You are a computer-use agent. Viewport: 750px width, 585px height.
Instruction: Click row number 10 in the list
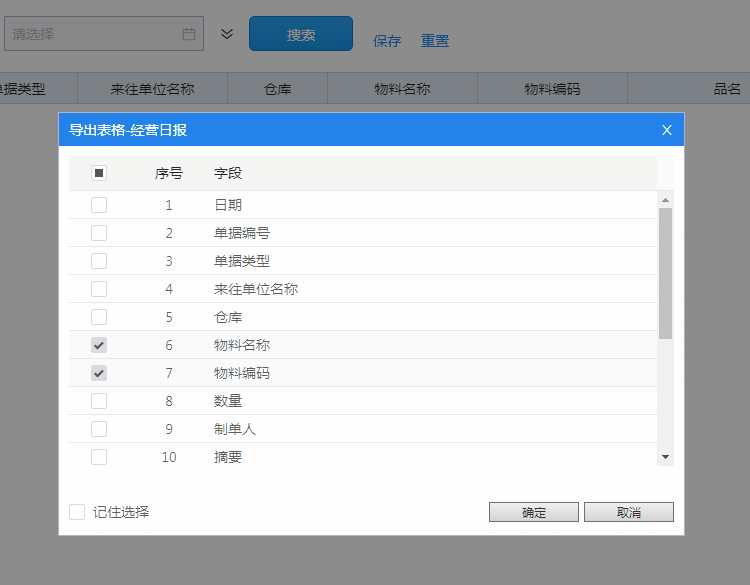click(x=169, y=457)
